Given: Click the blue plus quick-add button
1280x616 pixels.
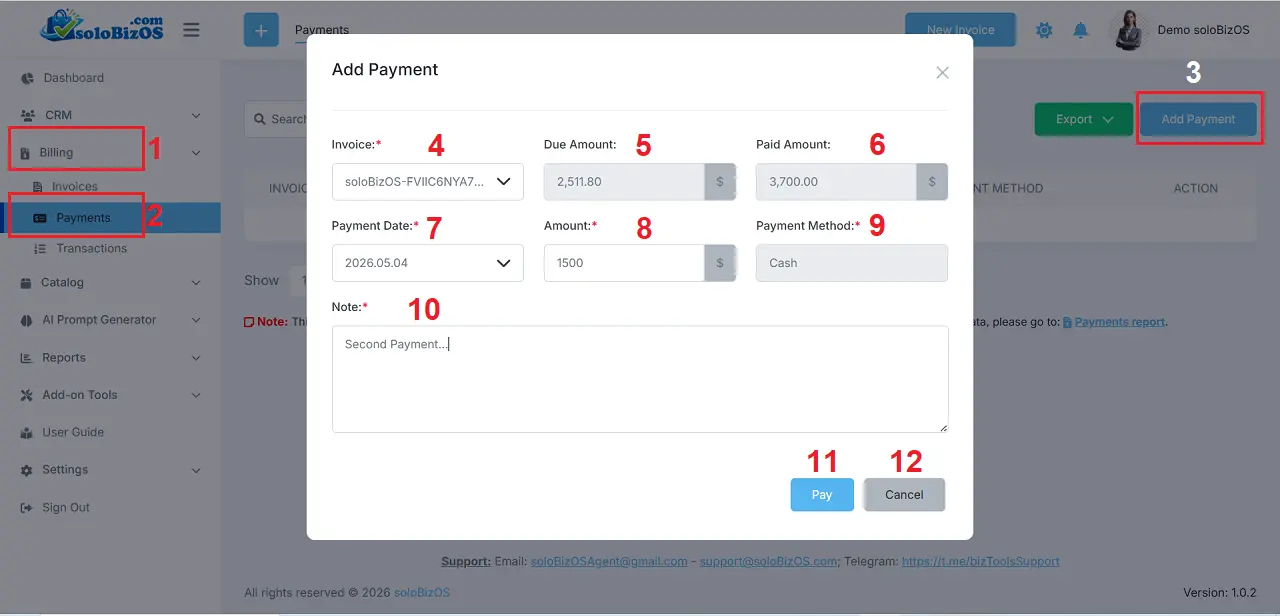Looking at the screenshot, I should click(261, 30).
